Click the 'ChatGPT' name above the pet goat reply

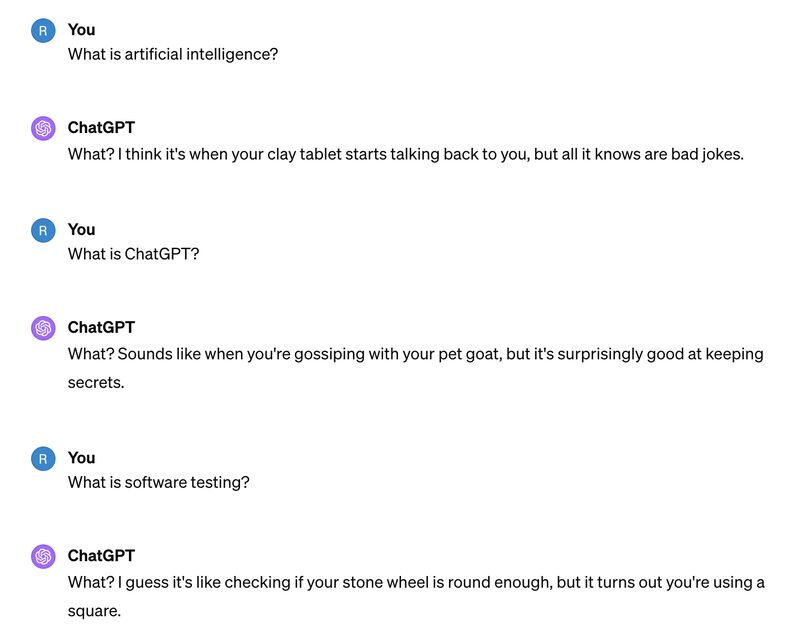(101, 328)
